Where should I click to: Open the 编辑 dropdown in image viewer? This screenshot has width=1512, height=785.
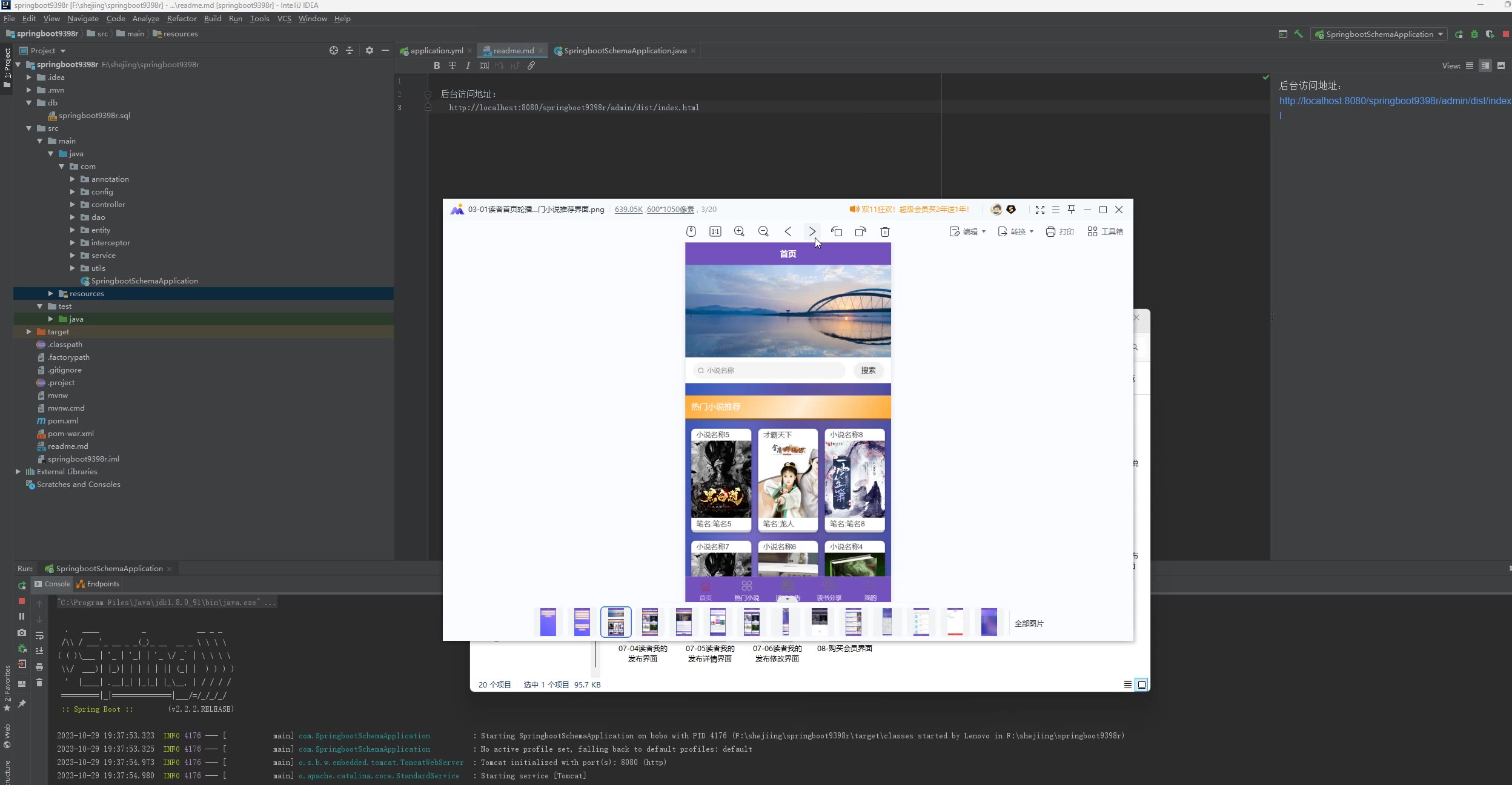pos(967,231)
